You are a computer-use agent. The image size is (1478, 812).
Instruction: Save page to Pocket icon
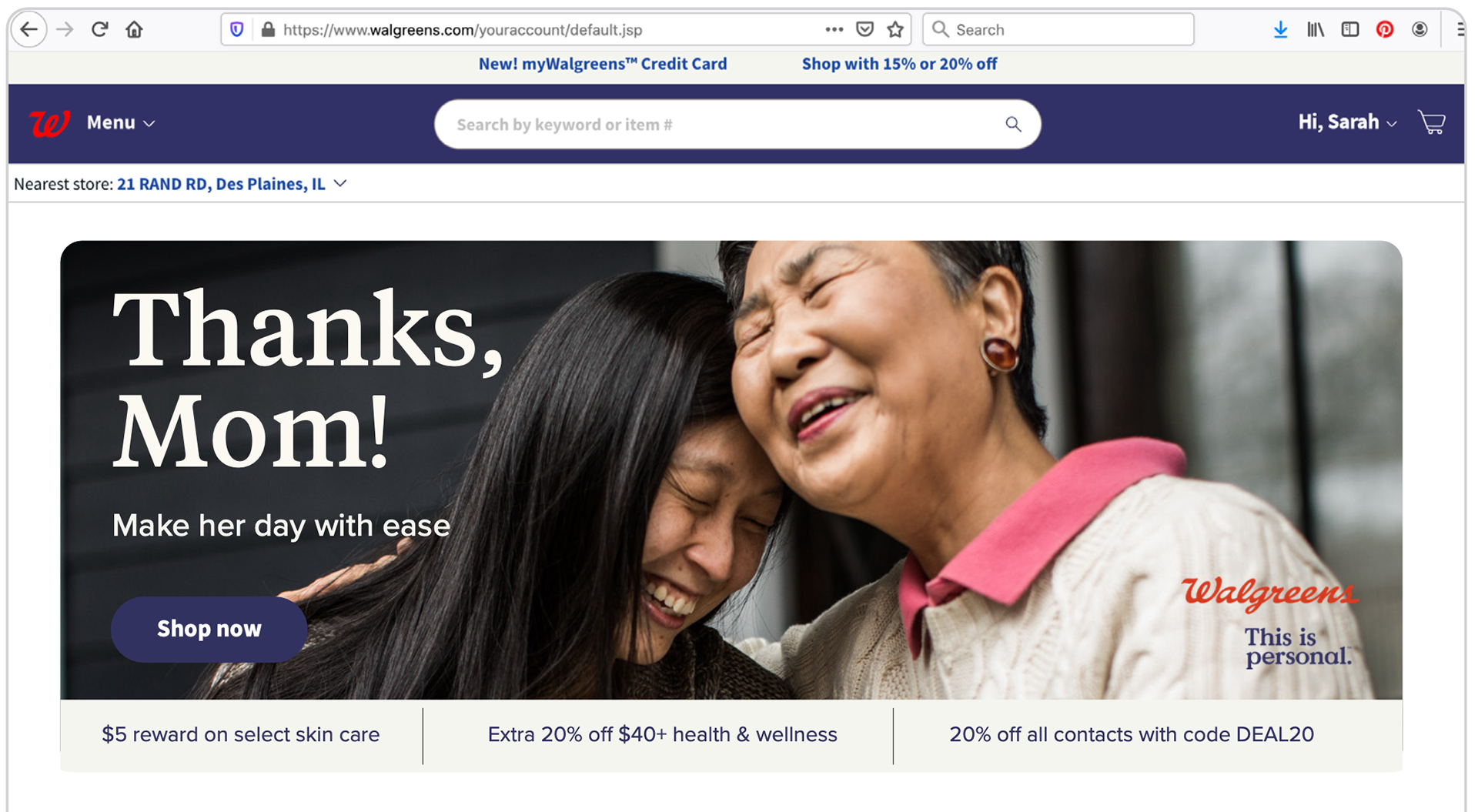pos(864,30)
